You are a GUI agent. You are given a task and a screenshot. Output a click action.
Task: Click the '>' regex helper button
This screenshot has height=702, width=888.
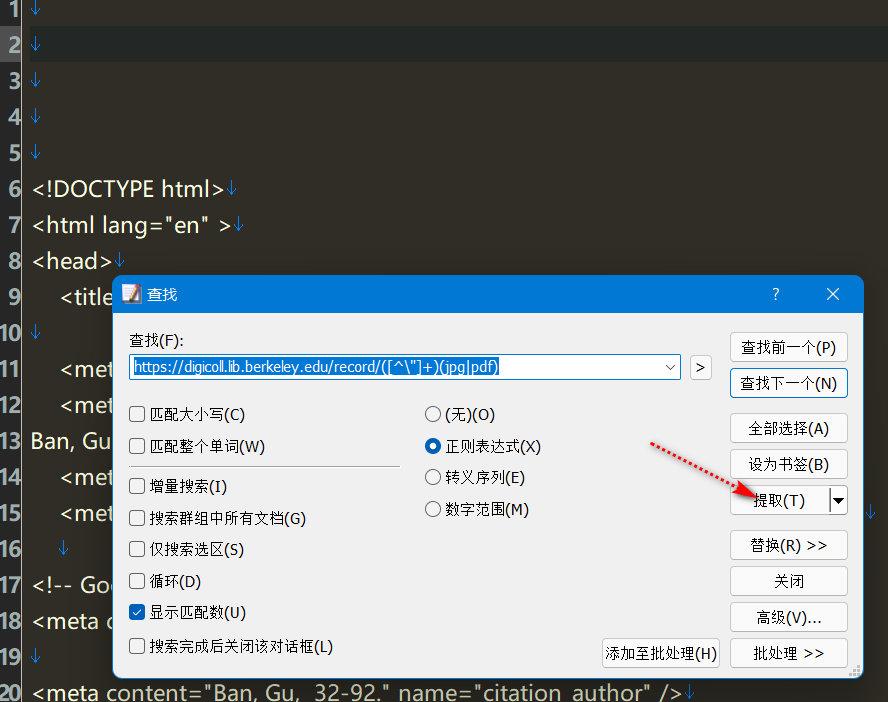tap(700, 367)
